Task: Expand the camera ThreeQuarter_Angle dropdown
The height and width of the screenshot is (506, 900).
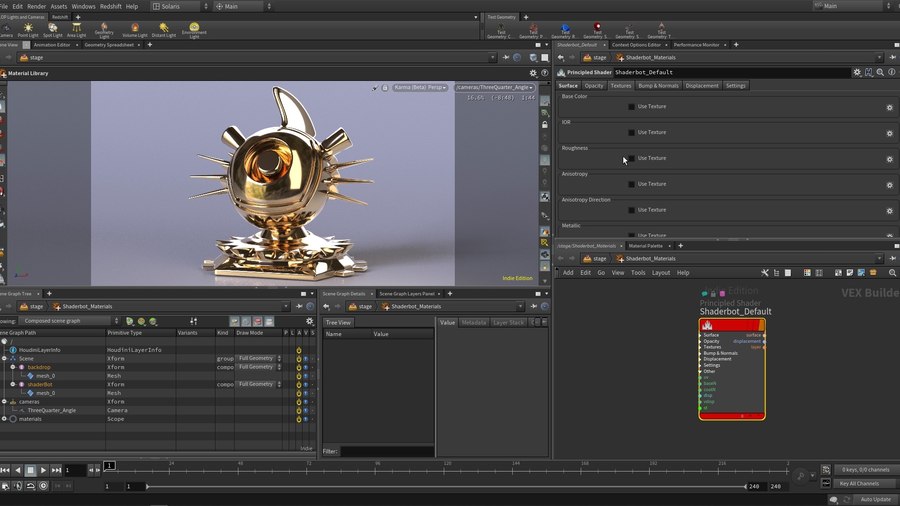Action: [494, 88]
